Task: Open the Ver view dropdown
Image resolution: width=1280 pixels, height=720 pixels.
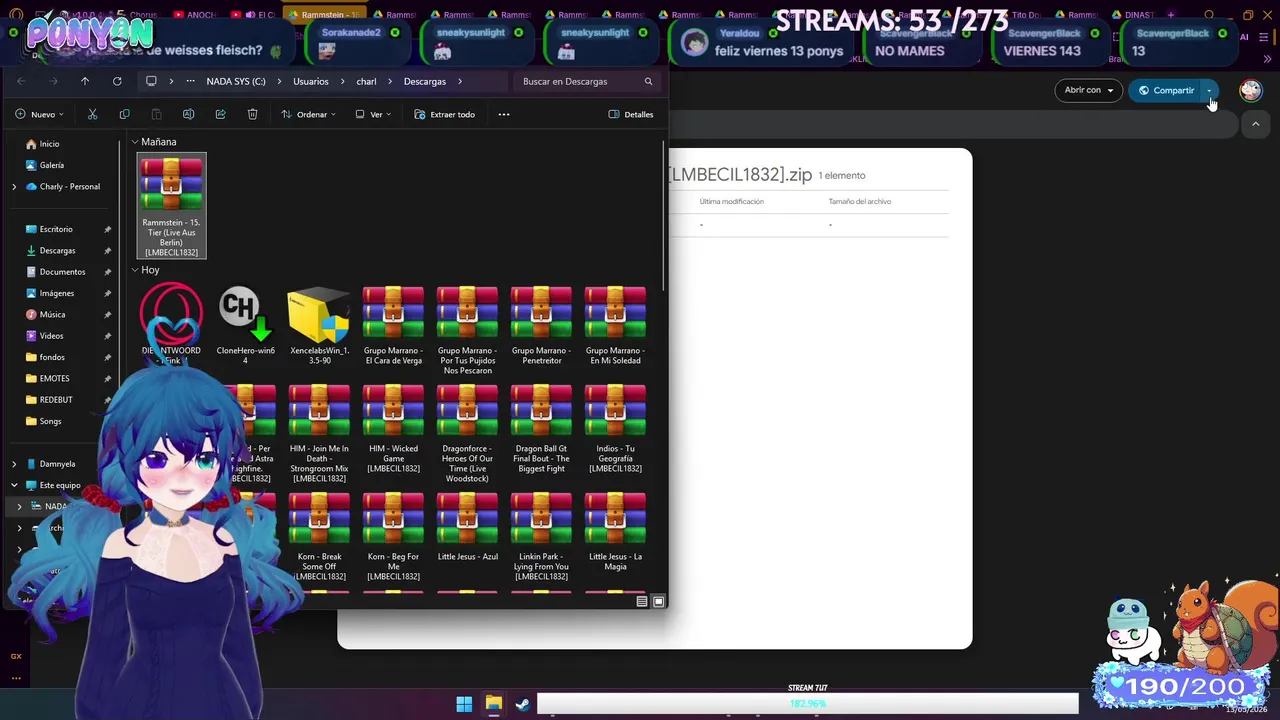Action: pos(373,114)
